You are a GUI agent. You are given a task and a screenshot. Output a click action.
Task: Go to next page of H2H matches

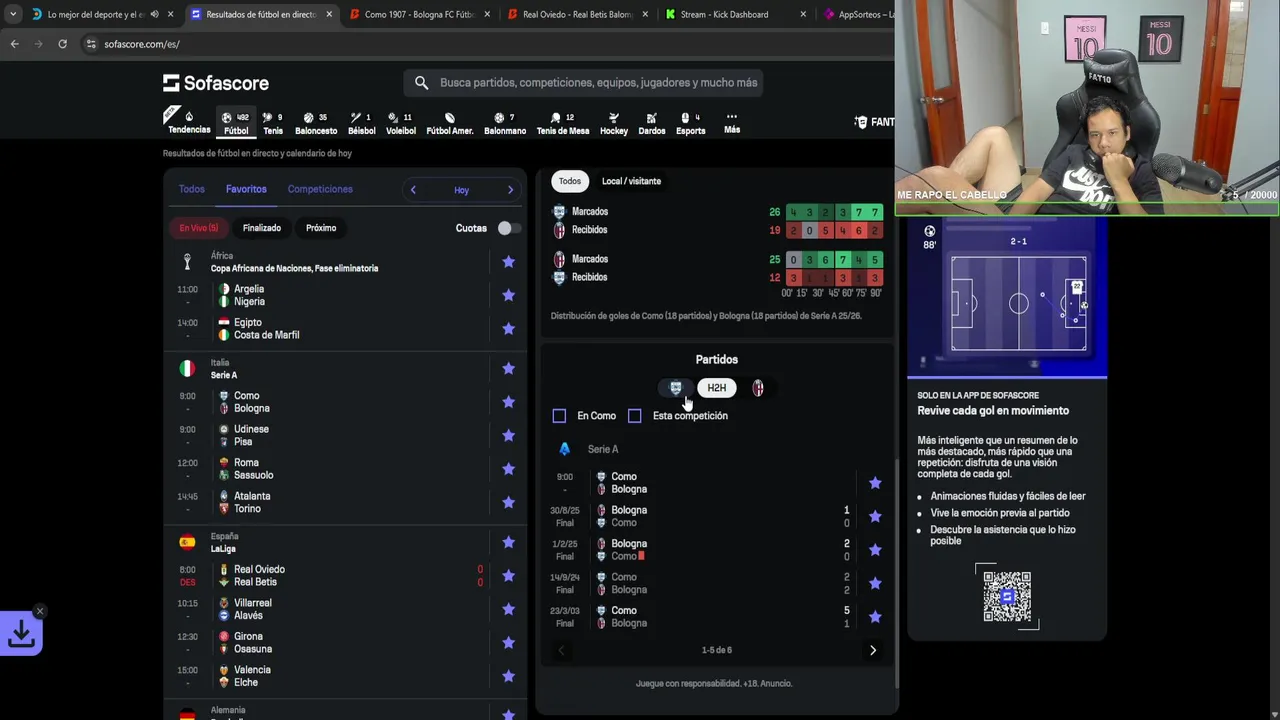pos(873,650)
